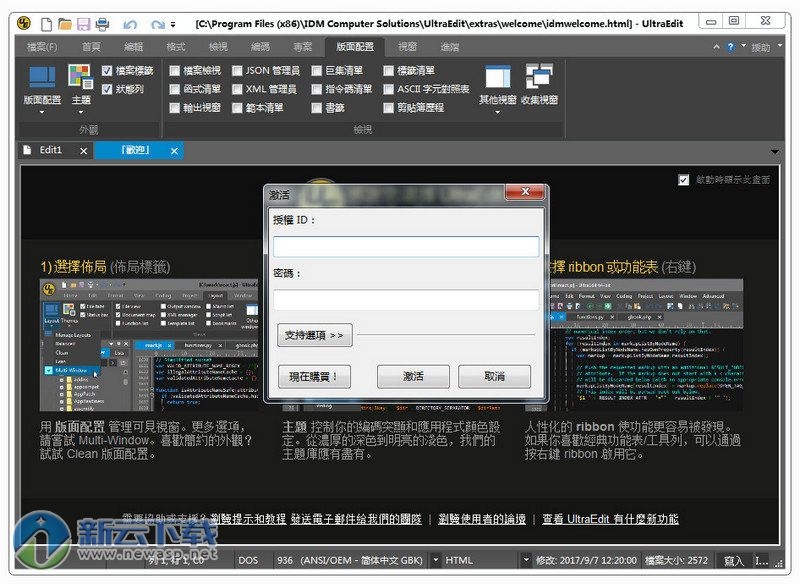Enable the JSON 管理員 checkbox
This screenshot has width=800, height=584.
(237, 70)
